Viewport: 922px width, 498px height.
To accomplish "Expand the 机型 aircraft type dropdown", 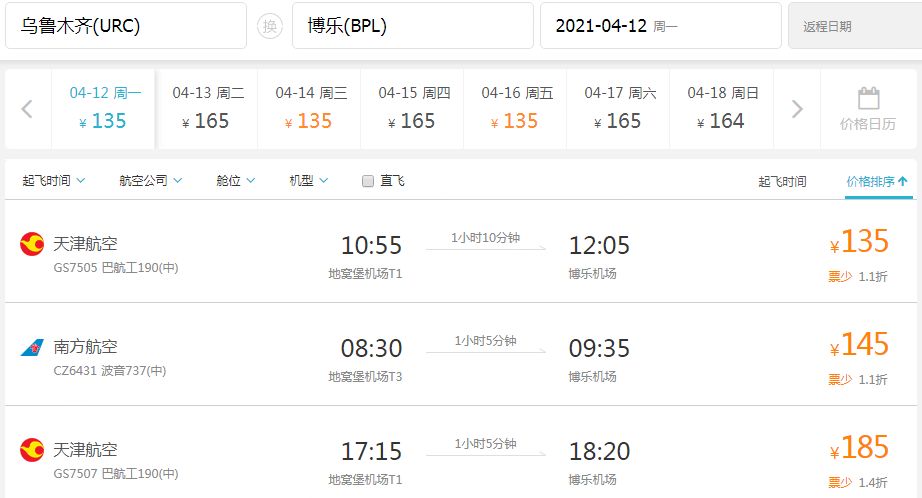I will pos(309,181).
